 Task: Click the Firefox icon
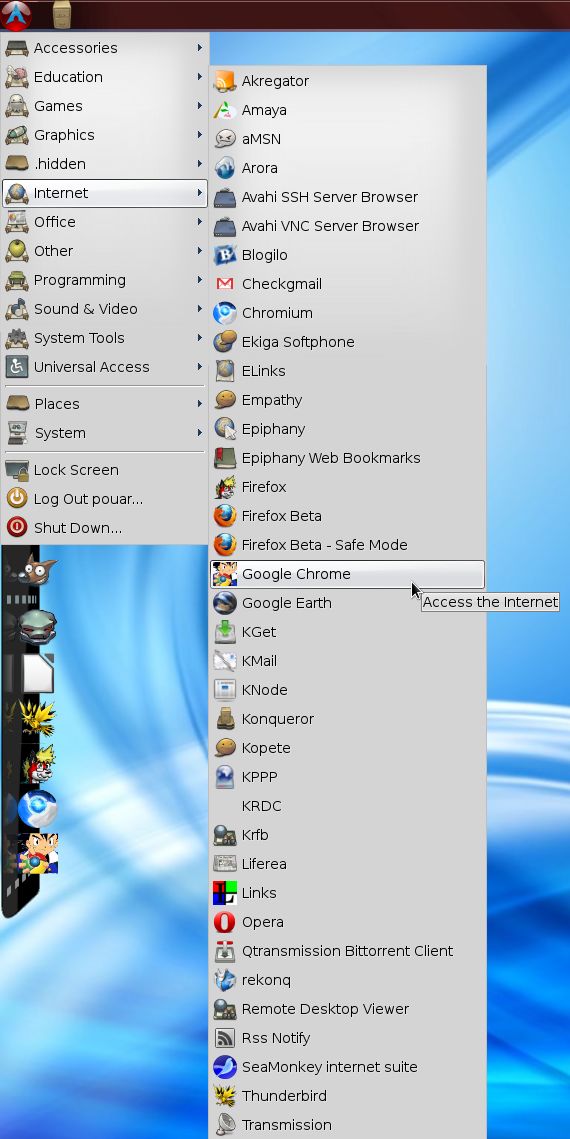coord(225,487)
